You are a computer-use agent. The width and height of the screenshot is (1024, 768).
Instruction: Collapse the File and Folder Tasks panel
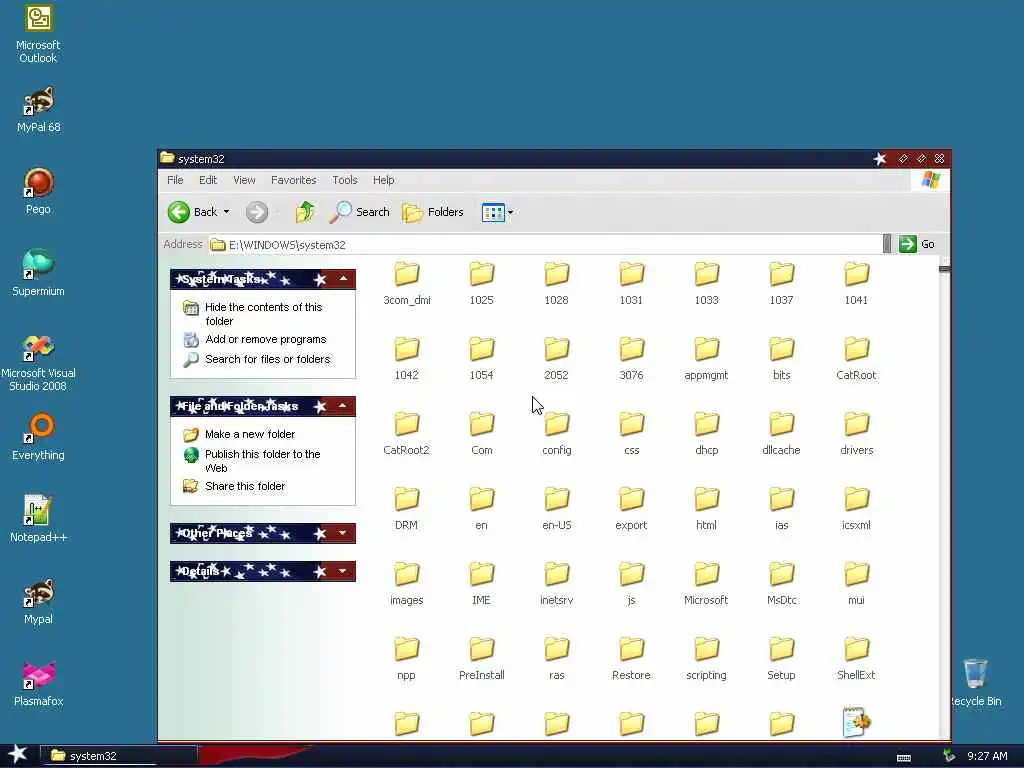tap(343, 406)
